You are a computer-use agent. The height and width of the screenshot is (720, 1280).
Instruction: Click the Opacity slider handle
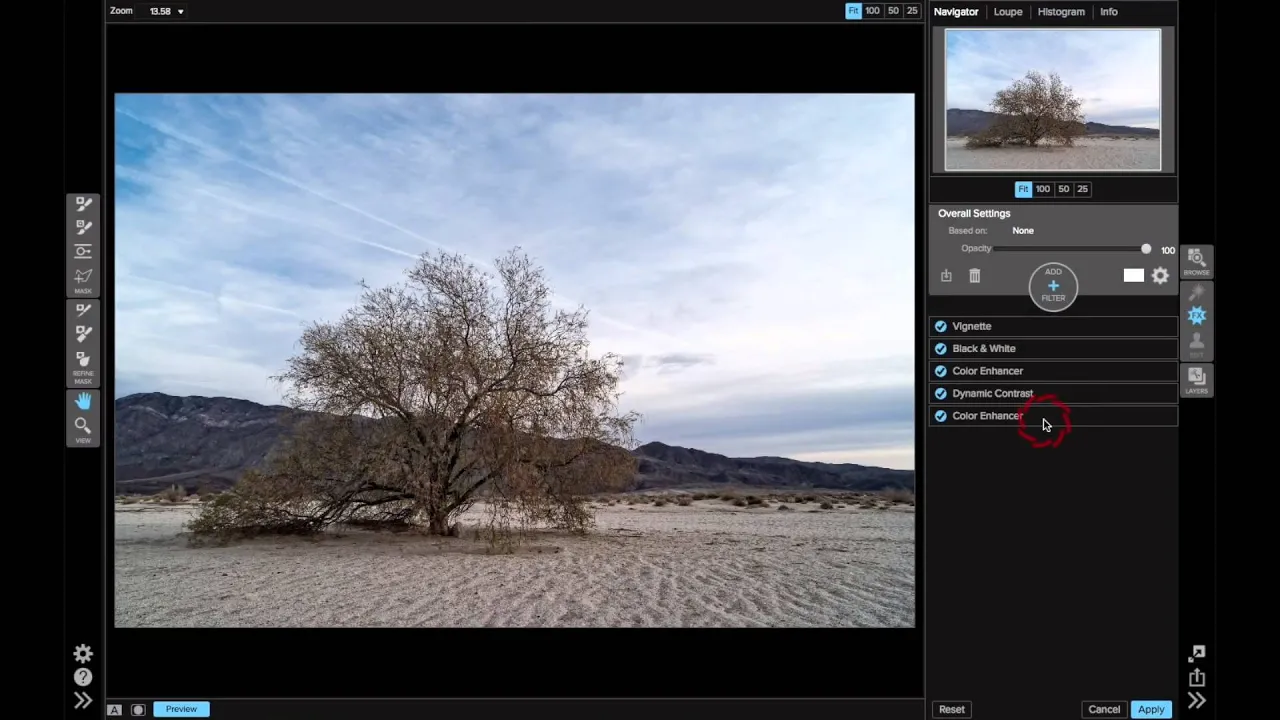(1146, 249)
